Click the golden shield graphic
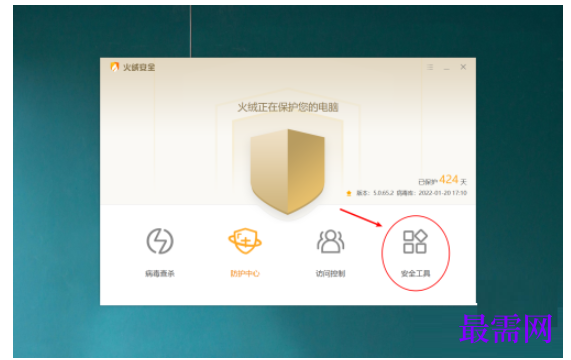This screenshot has width=571, height=360. [287, 171]
